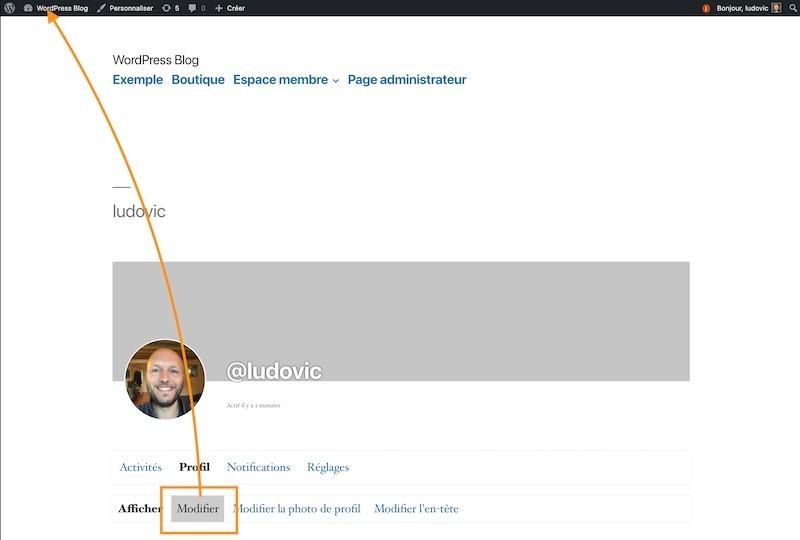Click the small avatar in admin bar
The width and height of the screenshot is (800, 540).
point(776,8)
